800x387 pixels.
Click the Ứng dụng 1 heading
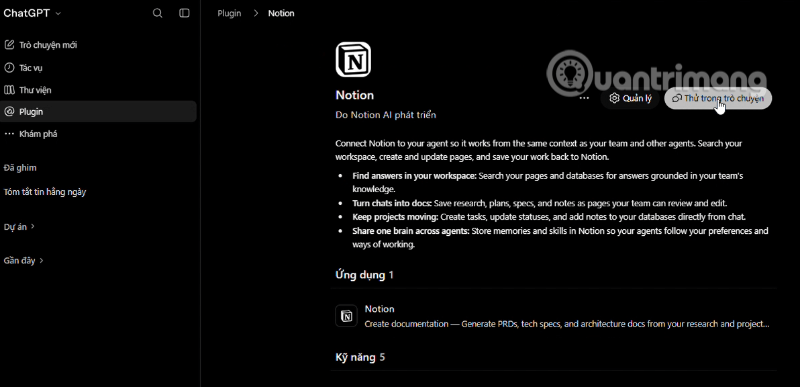(364, 275)
